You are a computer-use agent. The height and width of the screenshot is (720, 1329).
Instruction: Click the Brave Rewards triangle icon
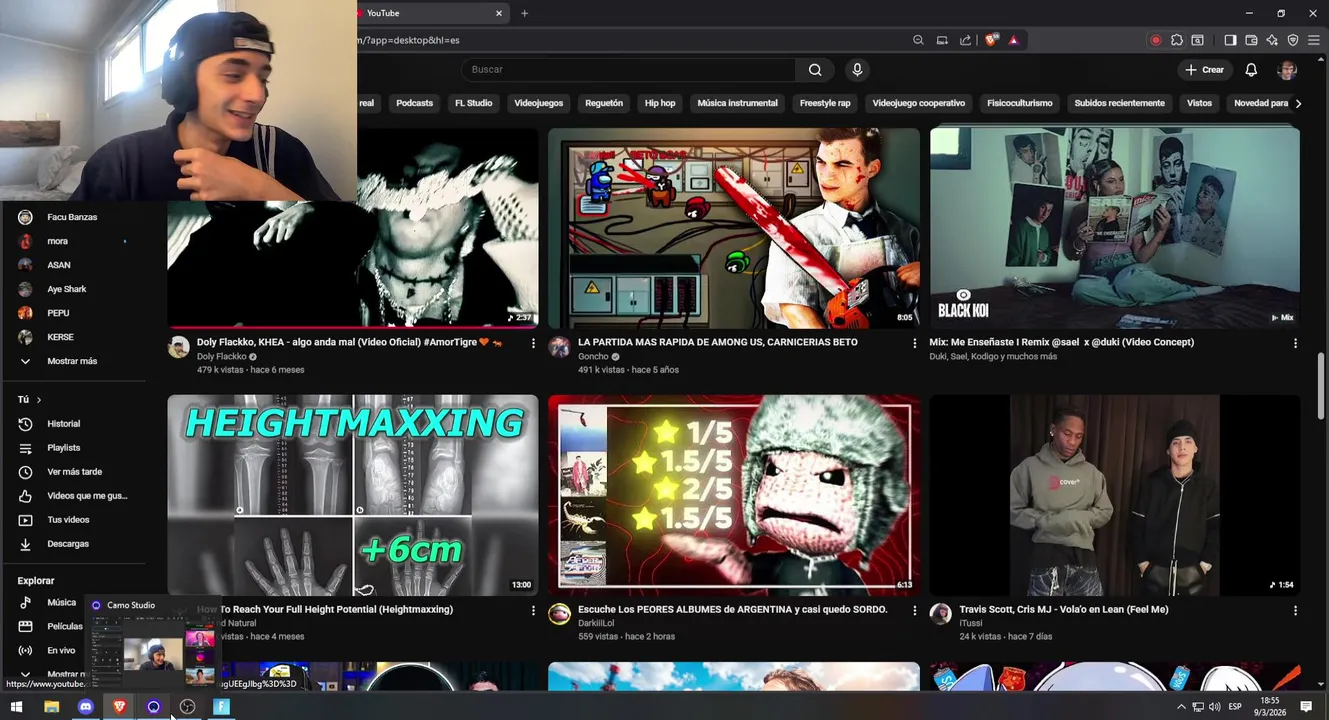tap(1013, 40)
